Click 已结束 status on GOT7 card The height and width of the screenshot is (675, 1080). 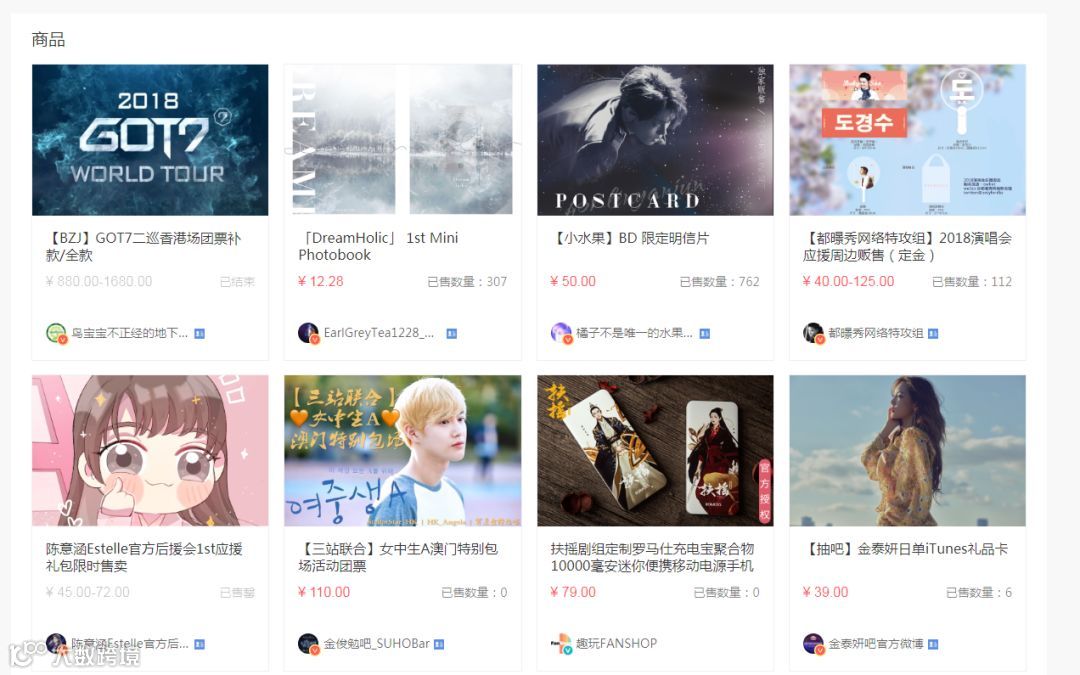tap(238, 282)
